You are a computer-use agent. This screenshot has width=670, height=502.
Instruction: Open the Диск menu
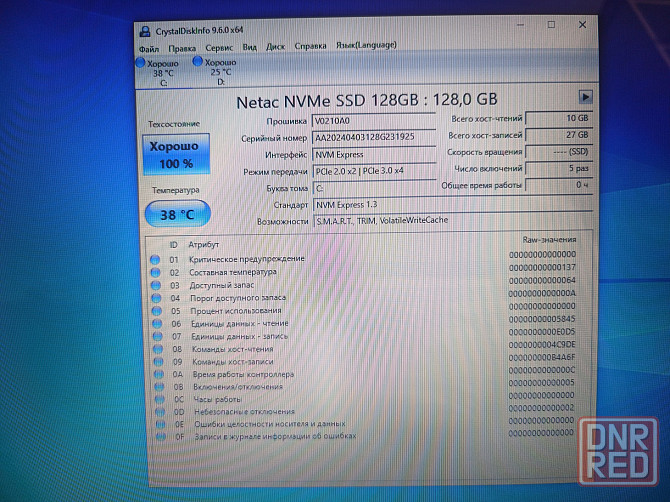276,47
